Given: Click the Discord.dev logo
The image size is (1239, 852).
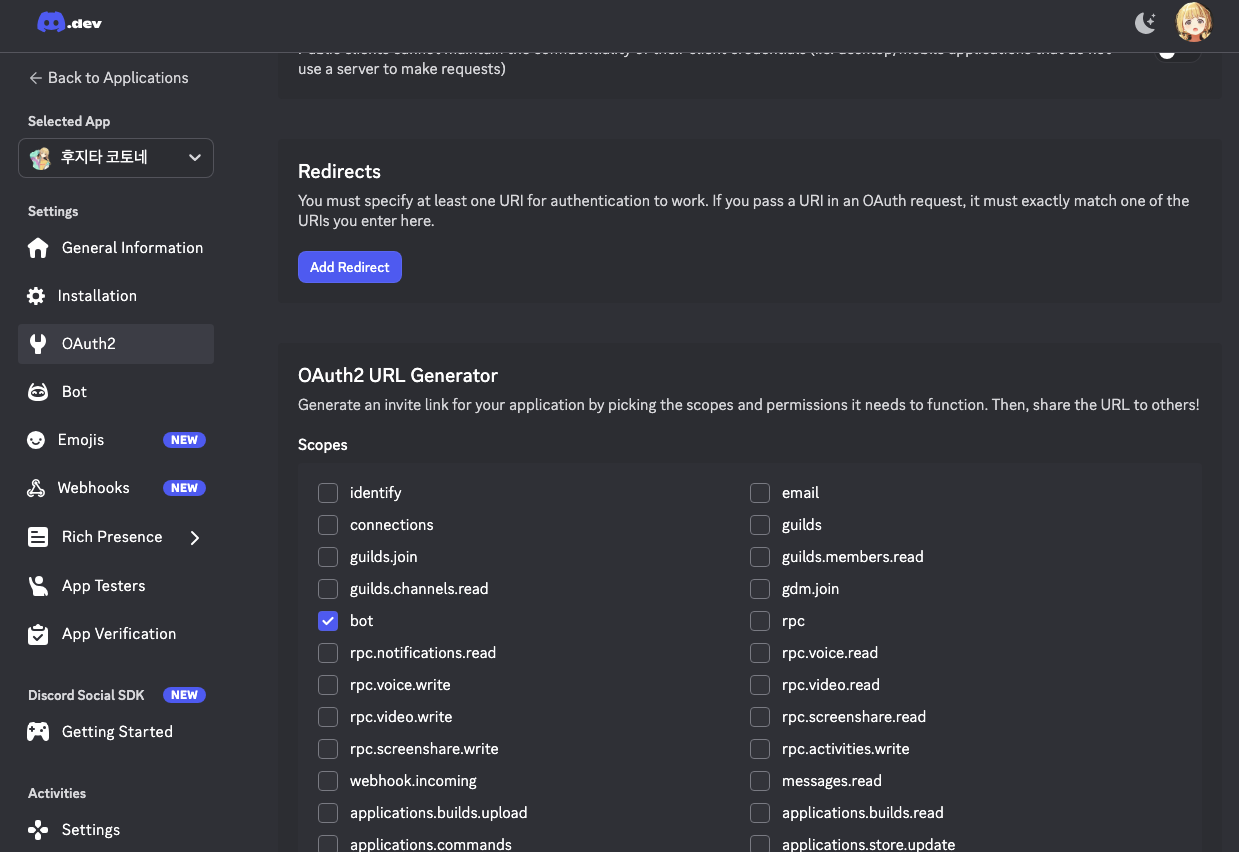Looking at the screenshot, I should click(69, 22).
